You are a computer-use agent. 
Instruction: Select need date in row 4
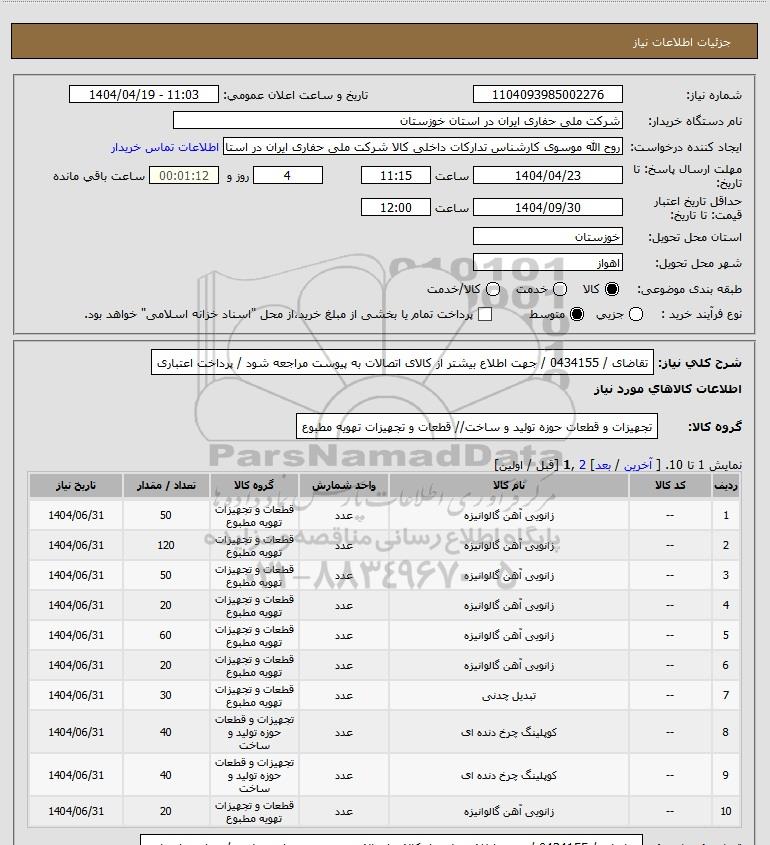[x=75, y=606]
